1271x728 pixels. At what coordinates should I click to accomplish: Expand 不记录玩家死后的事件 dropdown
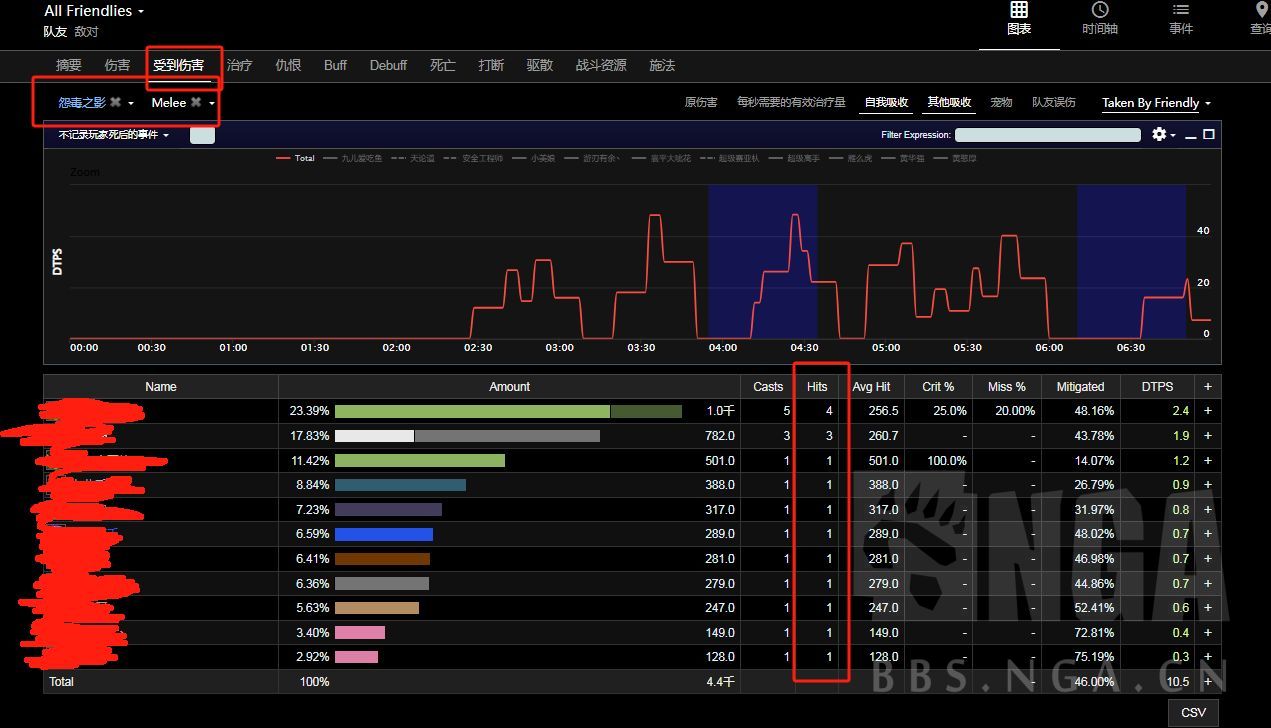(x=113, y=135)
